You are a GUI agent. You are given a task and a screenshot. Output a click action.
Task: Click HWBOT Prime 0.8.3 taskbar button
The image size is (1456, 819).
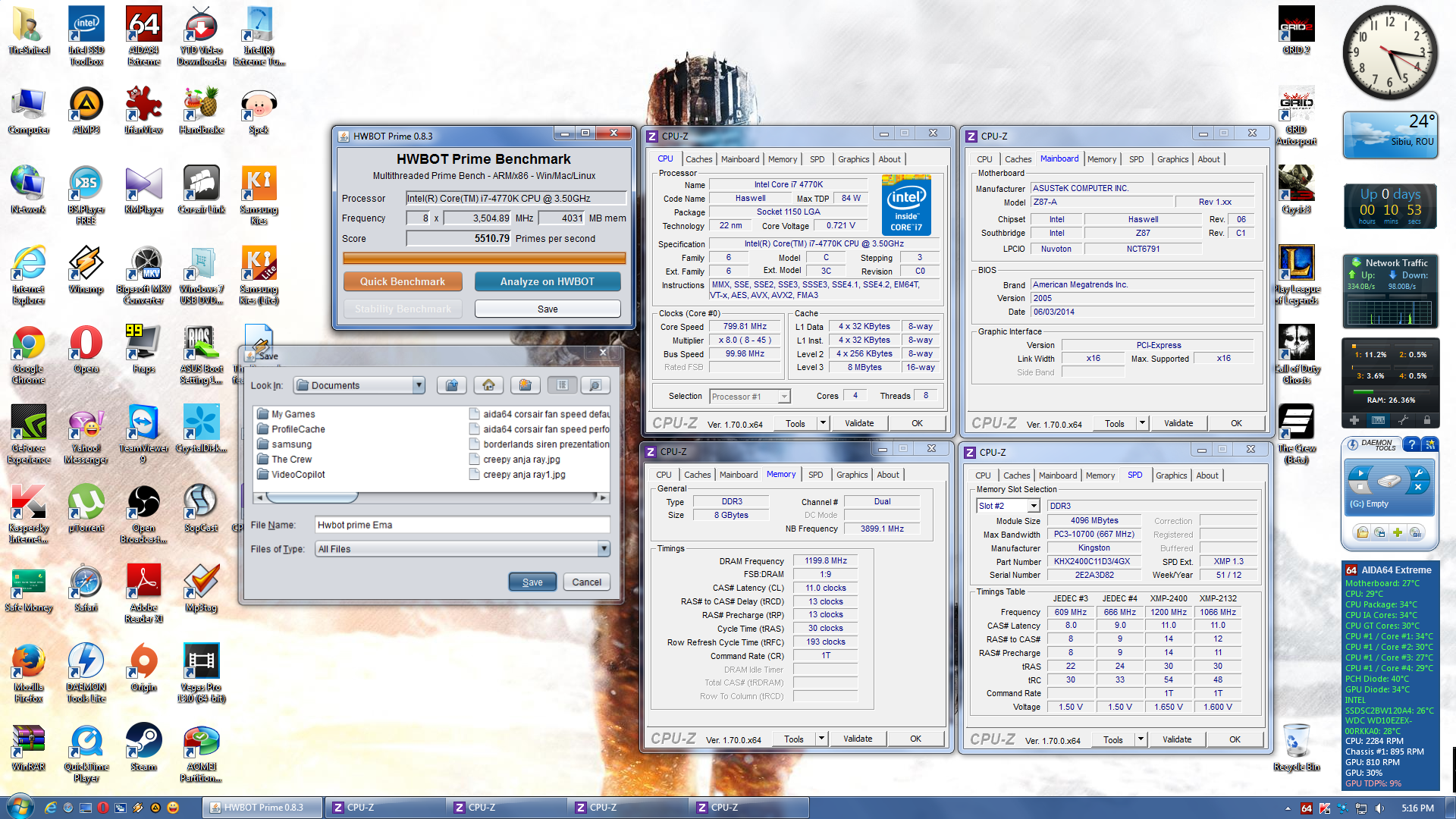262,808
